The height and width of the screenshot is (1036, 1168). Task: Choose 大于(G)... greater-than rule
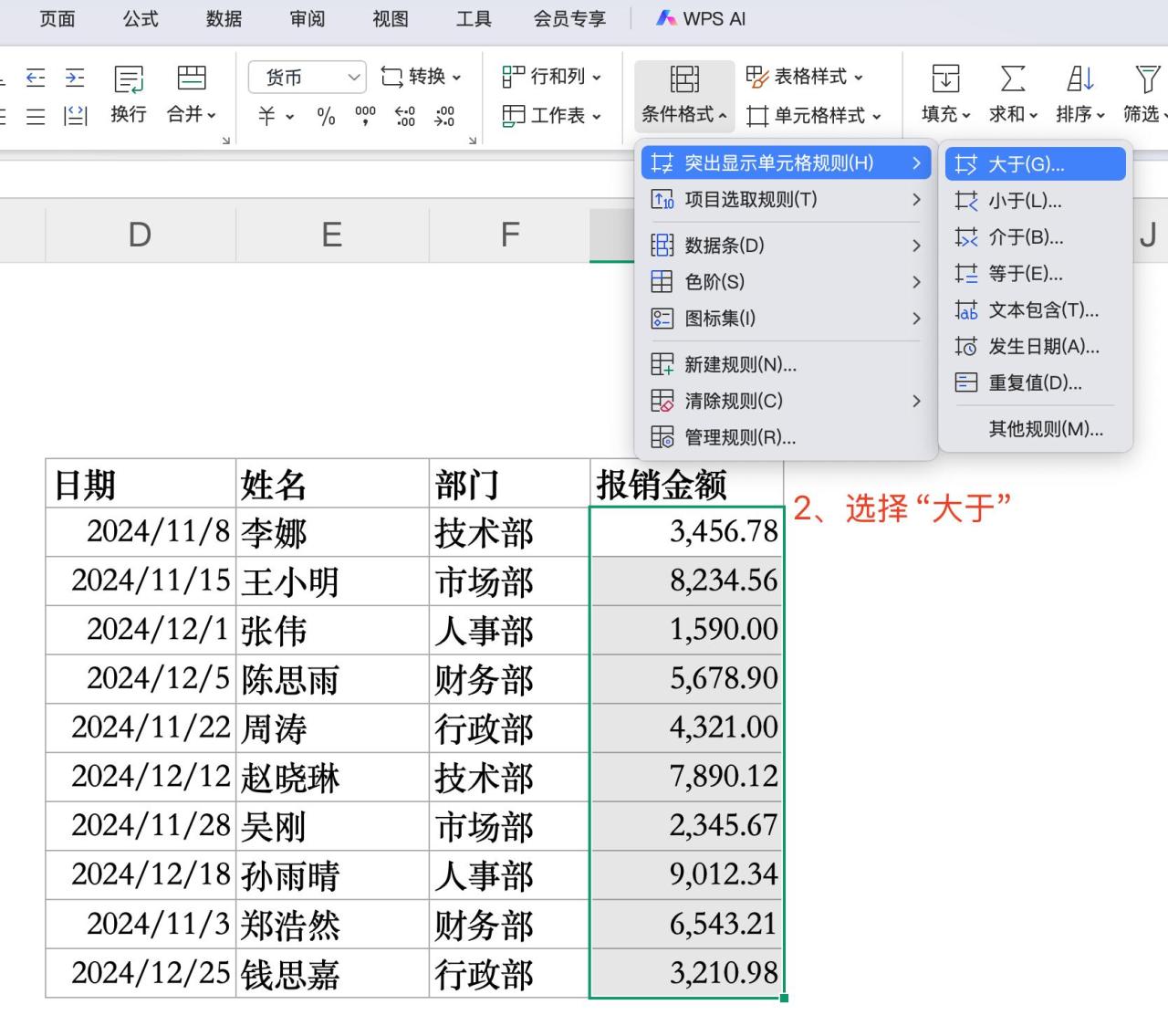click(1035, 164)
